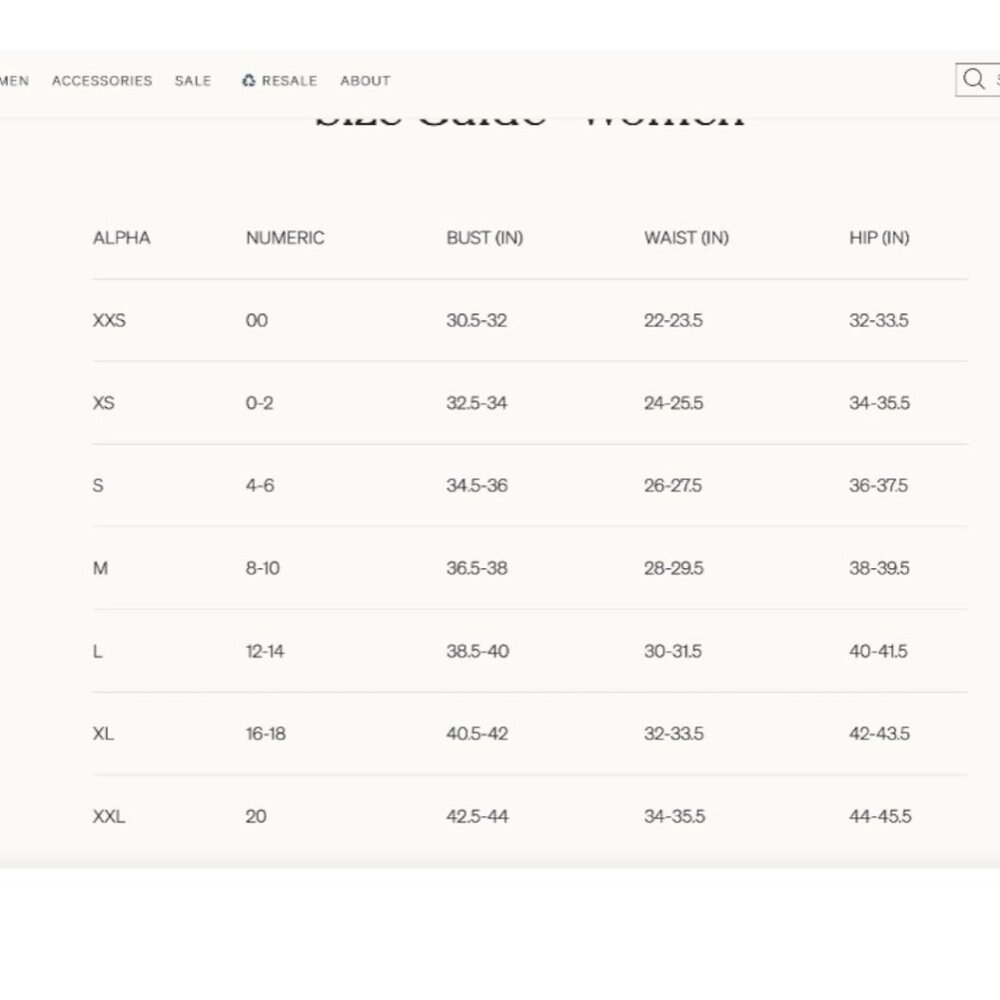Click the Alpha column header
Image resolution: width=1000 pixels, height=1000 pixels.
tap(121, 238)
